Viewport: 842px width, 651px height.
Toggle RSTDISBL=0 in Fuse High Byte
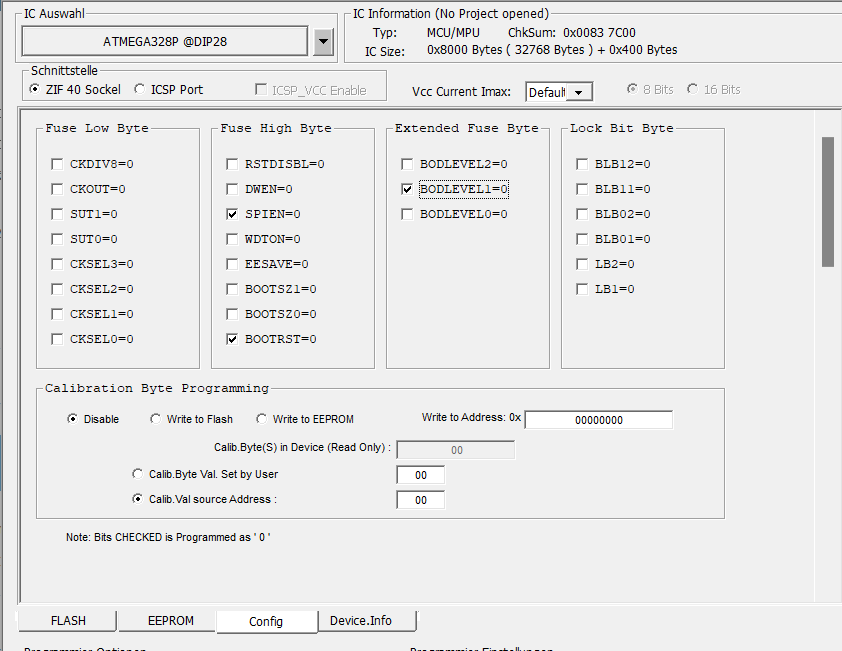coord(232,164)
